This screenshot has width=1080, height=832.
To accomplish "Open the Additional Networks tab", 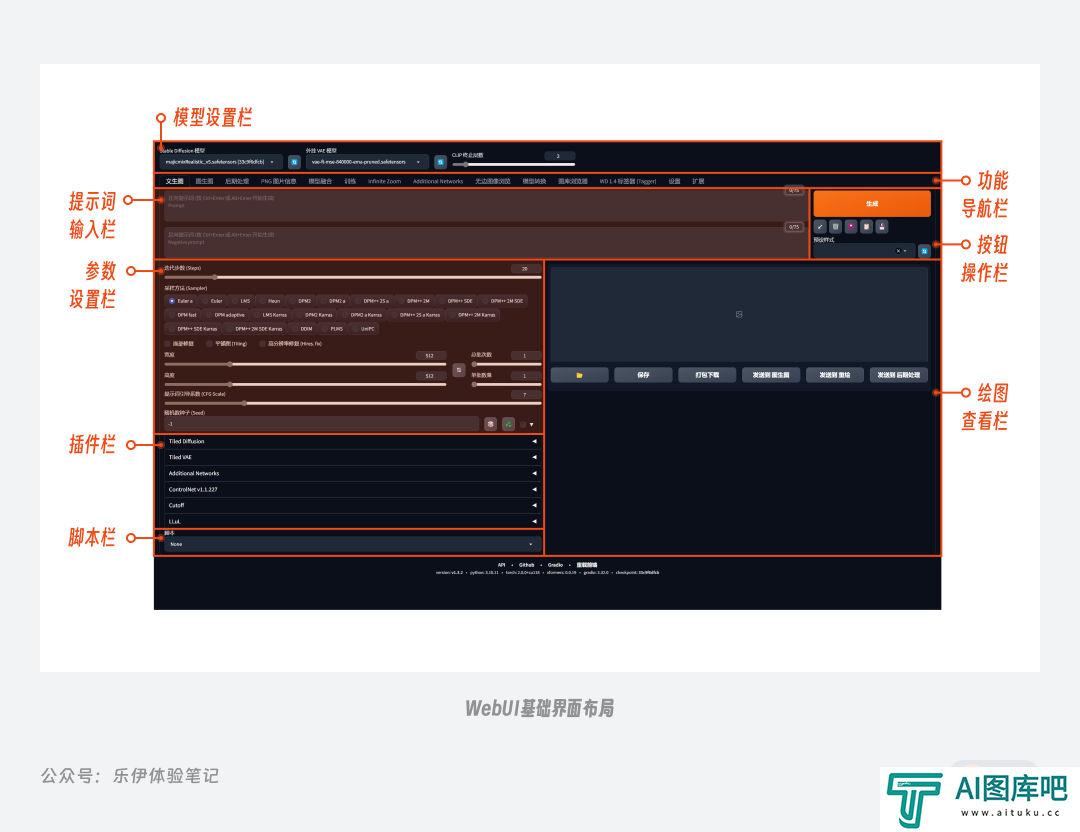I will pyautogui.click(x=438, y=181).
